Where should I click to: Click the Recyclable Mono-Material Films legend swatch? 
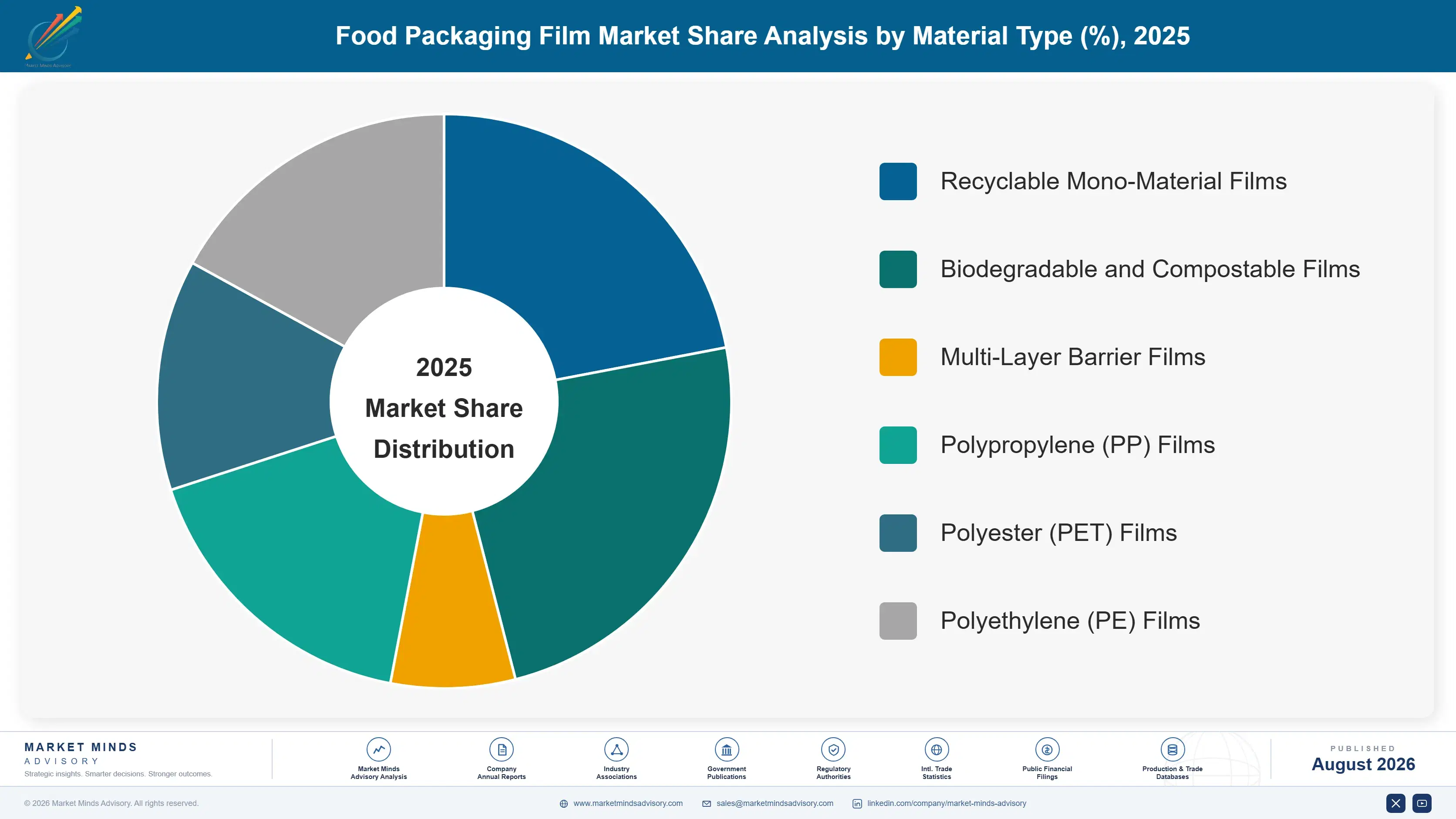(897, 181)
